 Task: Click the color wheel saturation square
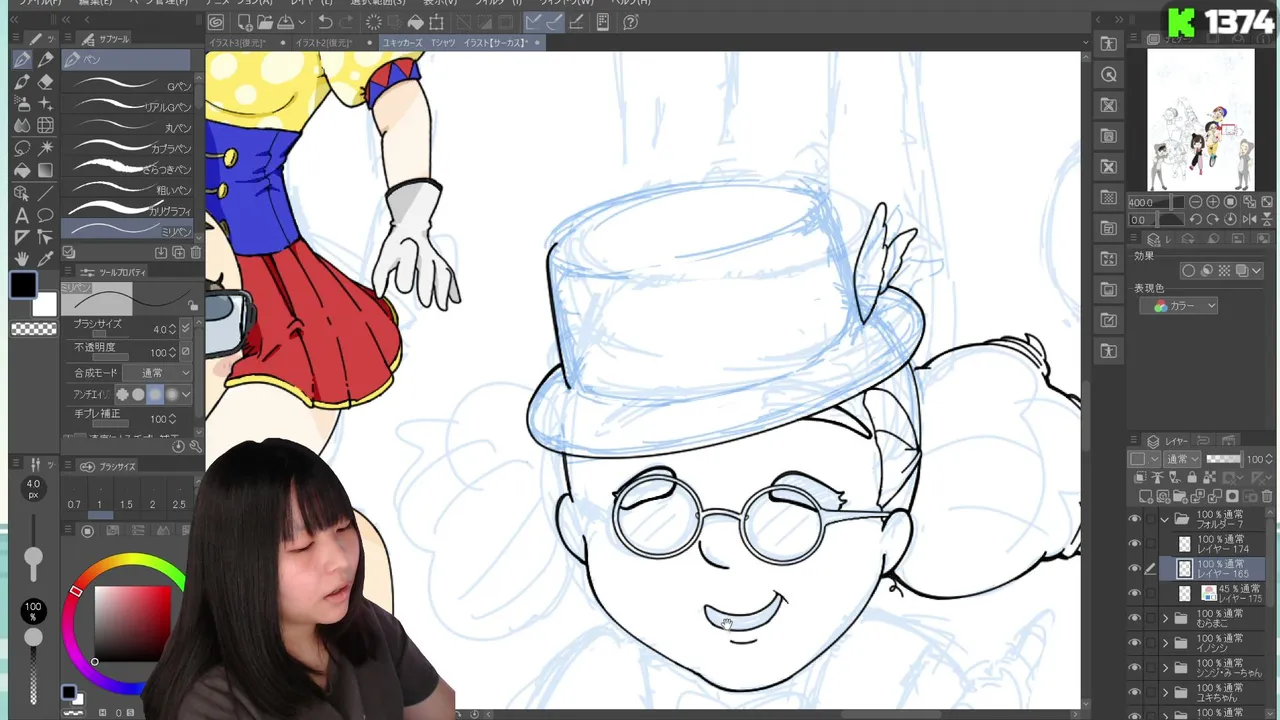[132, 623]
